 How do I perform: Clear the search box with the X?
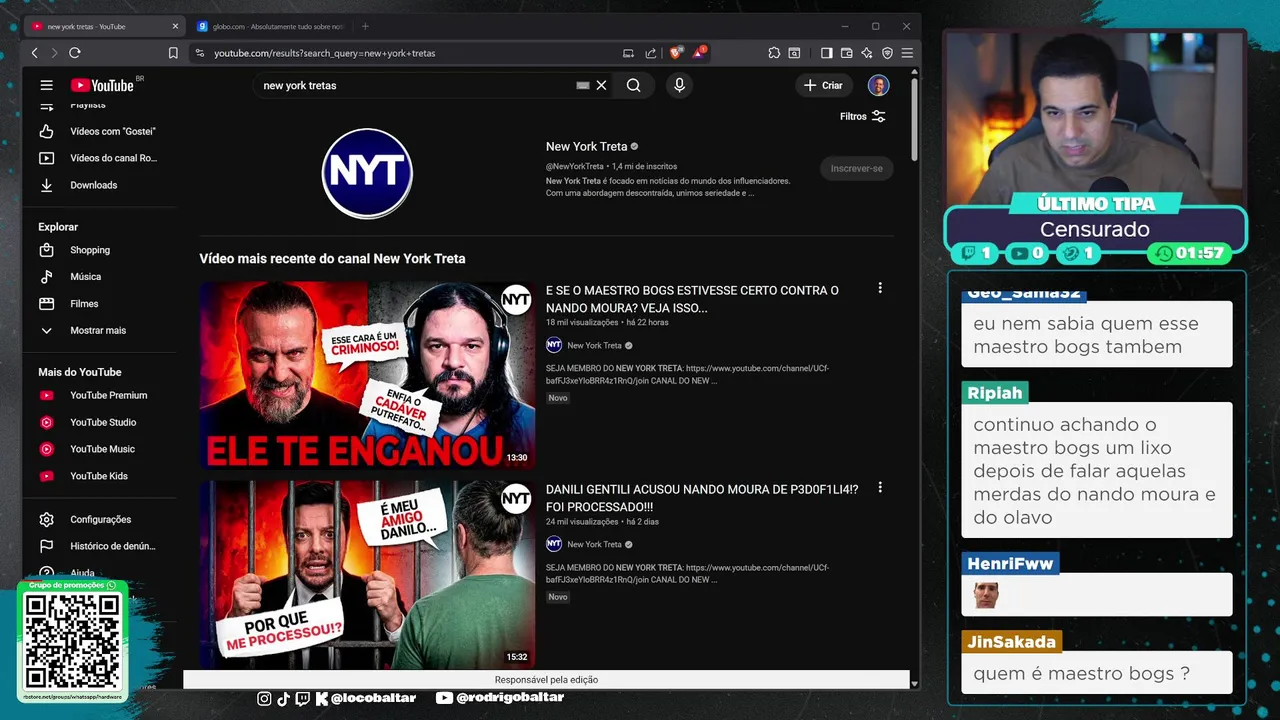601,85
